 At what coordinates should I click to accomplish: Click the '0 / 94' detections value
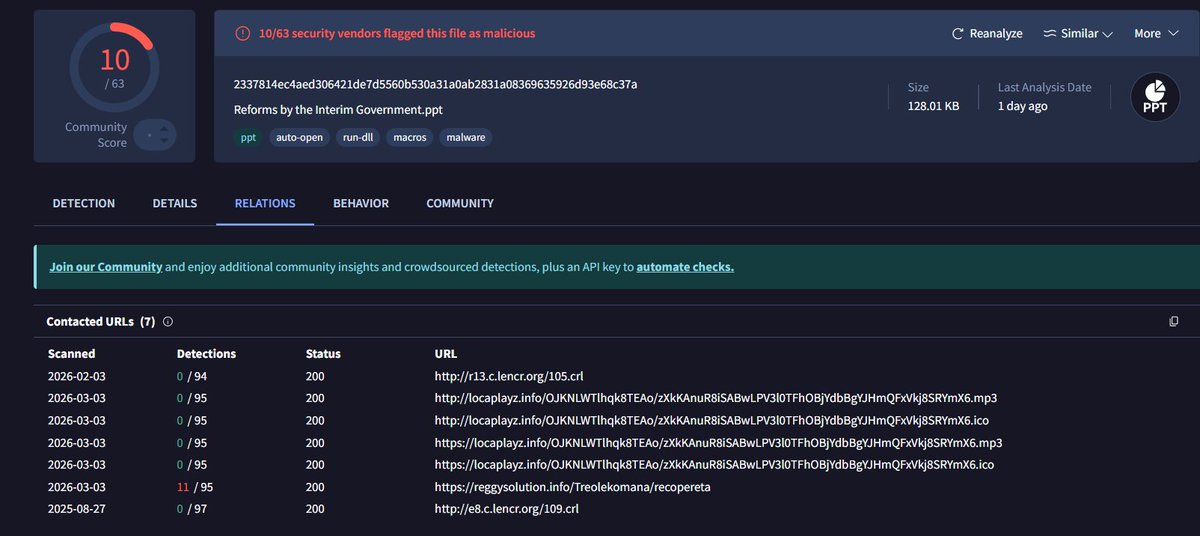pos(192,376)
